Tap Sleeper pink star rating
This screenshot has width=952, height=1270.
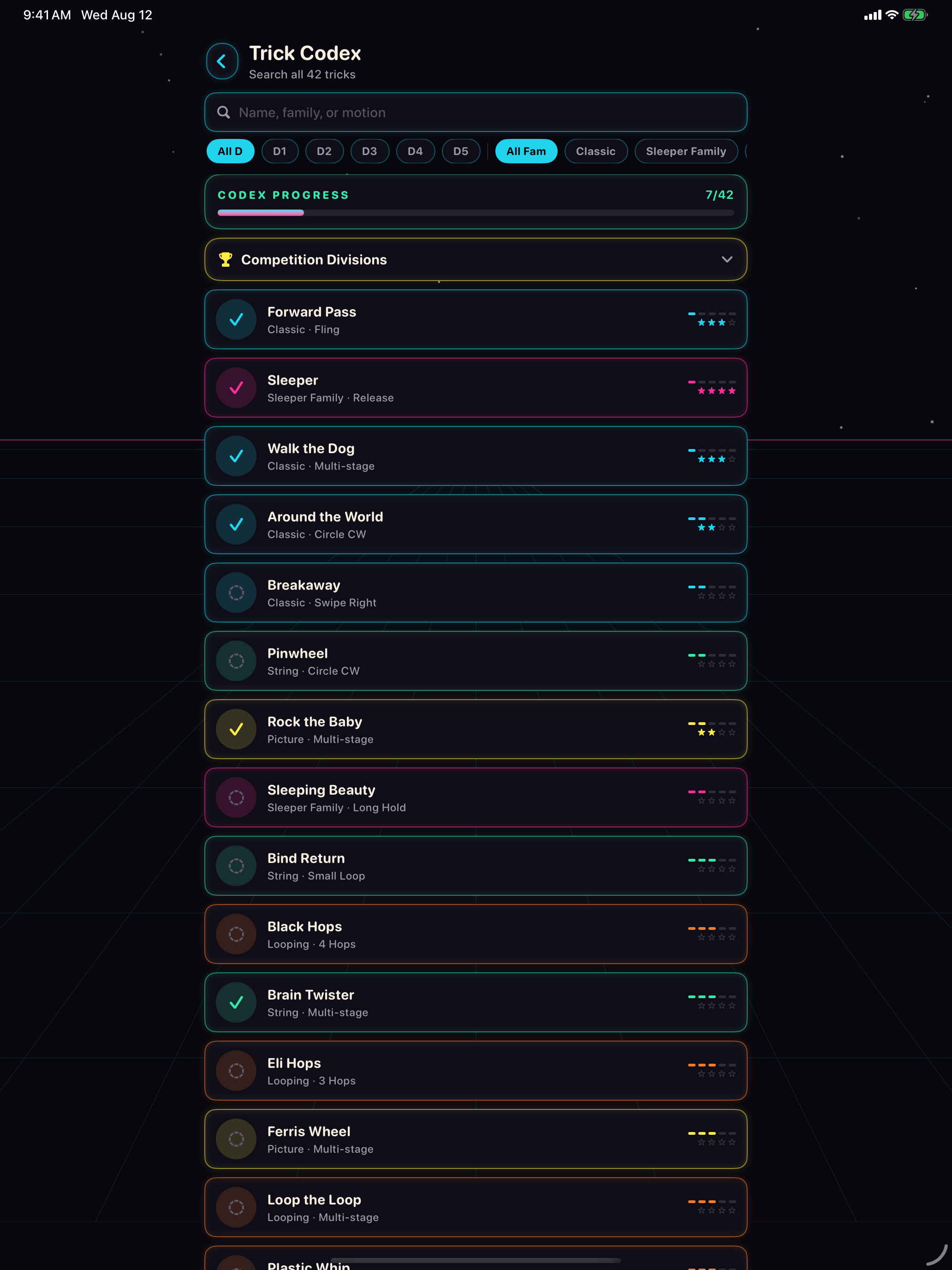coord(716,391)
